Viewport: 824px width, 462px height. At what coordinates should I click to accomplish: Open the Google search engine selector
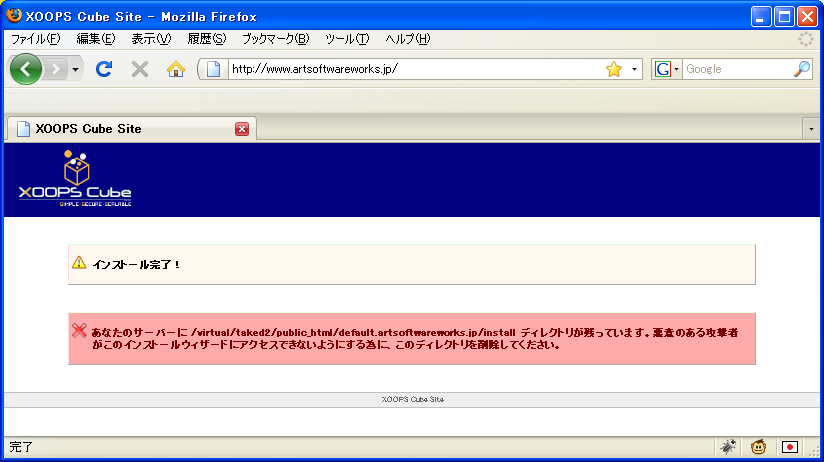667,69
